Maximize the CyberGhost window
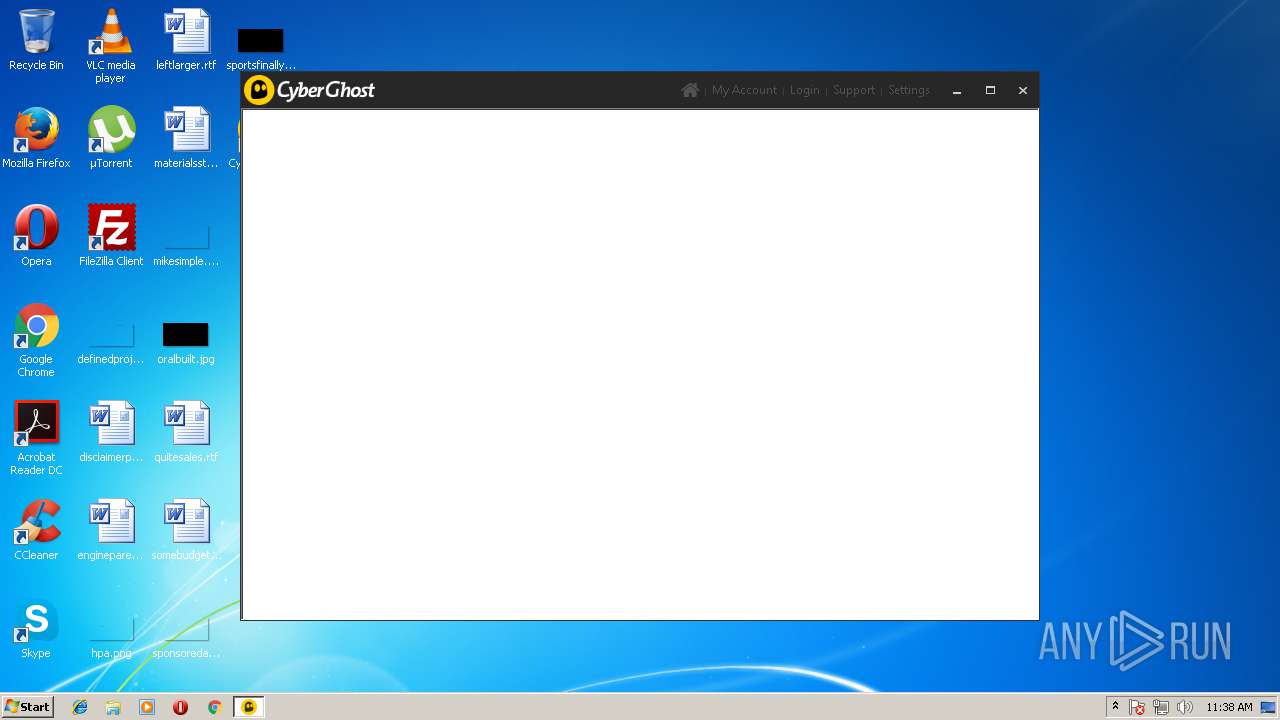 point(990,90)
